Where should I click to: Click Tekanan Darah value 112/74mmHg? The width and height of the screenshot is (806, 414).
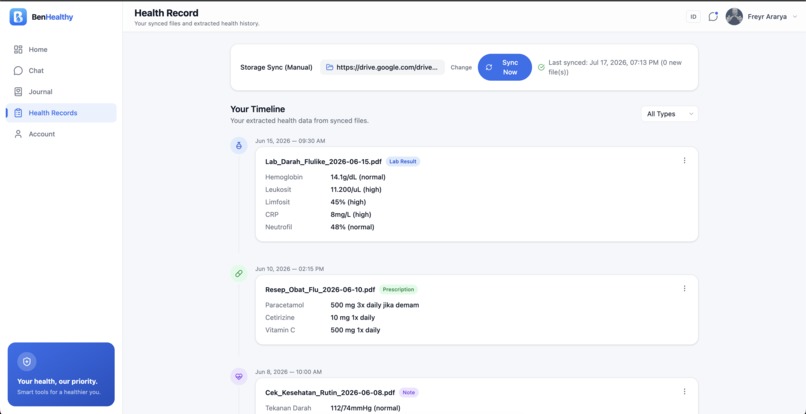(365, 408)
